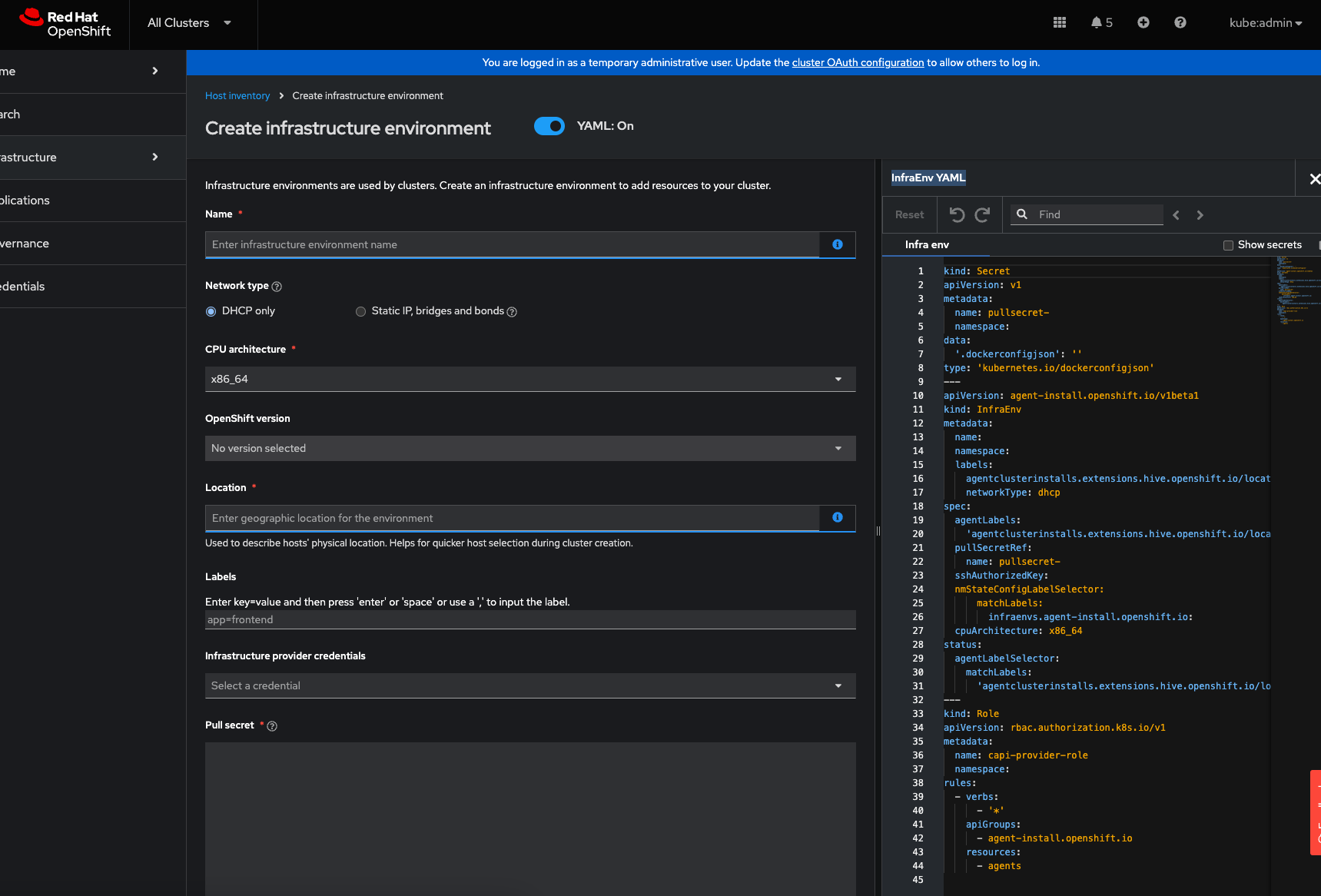Open the cluster OAuth configuration link
1321x896 pixels.
coord(858,63)
